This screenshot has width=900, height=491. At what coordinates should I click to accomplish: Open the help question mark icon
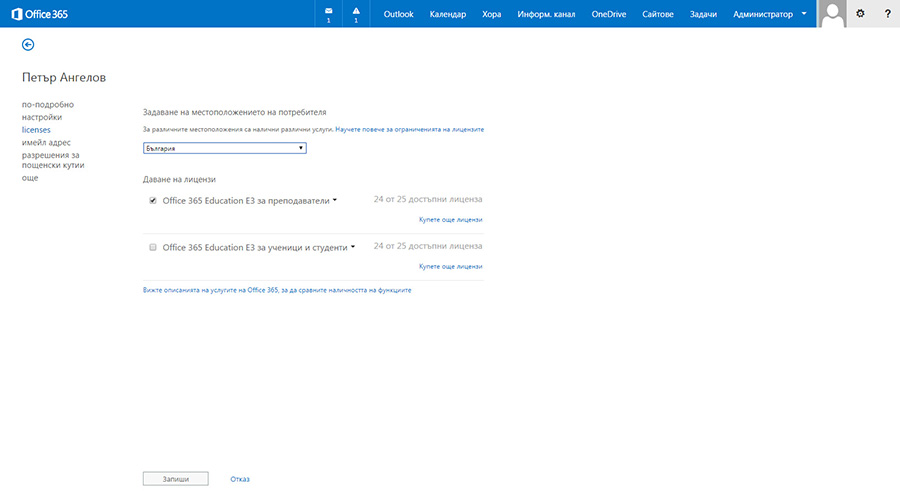click(887, 14)
